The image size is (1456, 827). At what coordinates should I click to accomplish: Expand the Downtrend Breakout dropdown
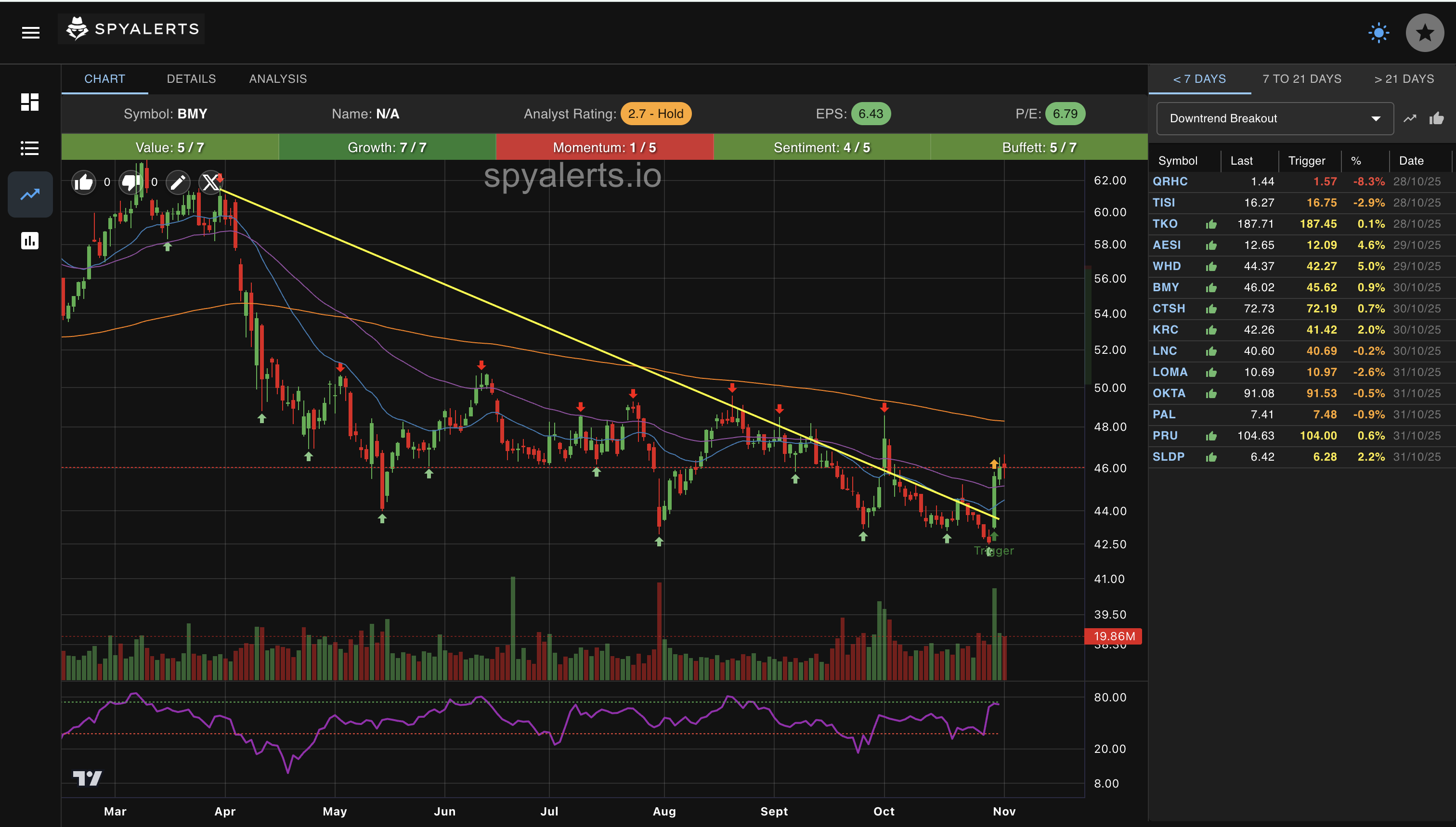1274,119
